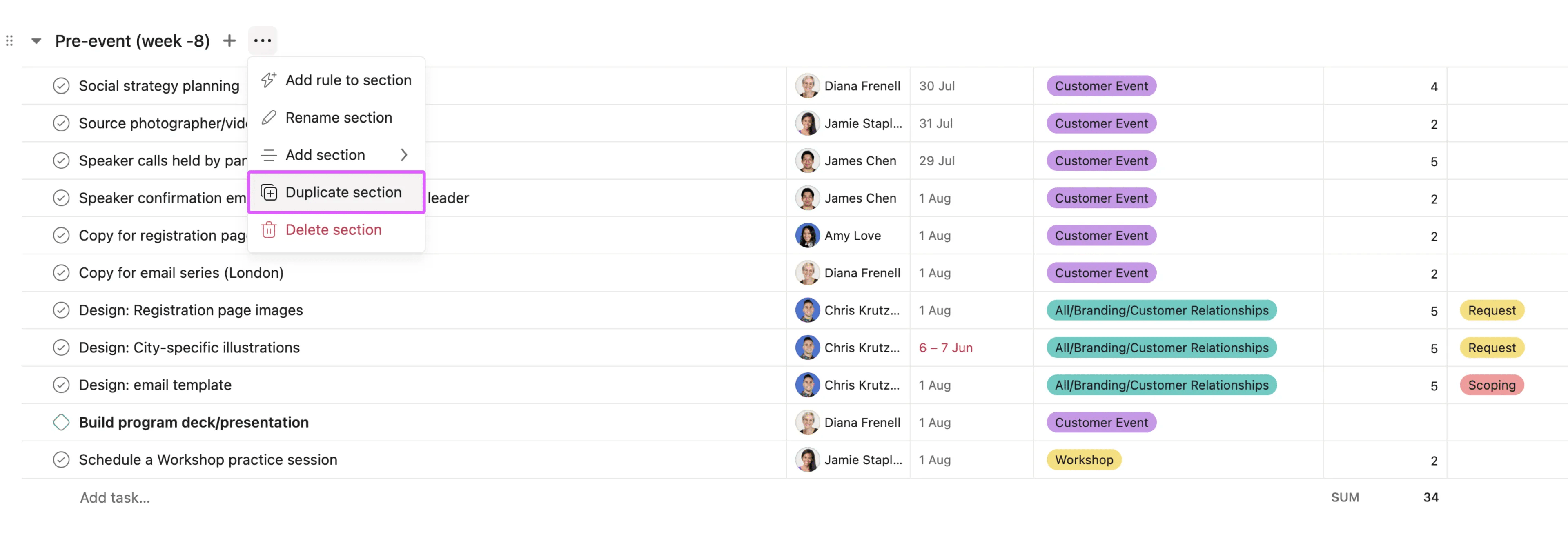Screen dimensions: 1568x537
Task: Click the pencil icon for Rename section
Action: [x=268, y=118]
